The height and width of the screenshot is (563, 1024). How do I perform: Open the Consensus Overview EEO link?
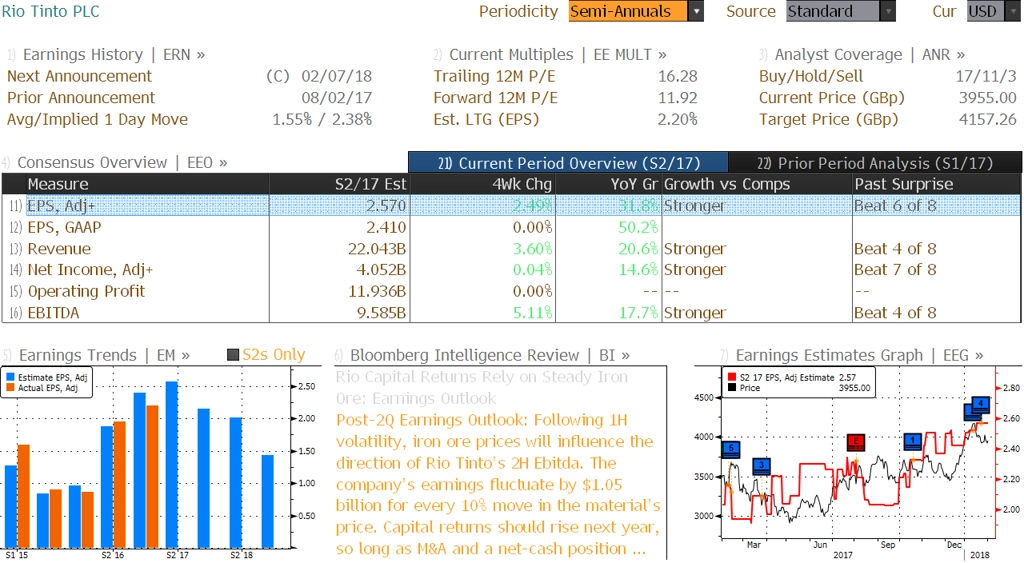pyautogui.click(x=115, y=162)
